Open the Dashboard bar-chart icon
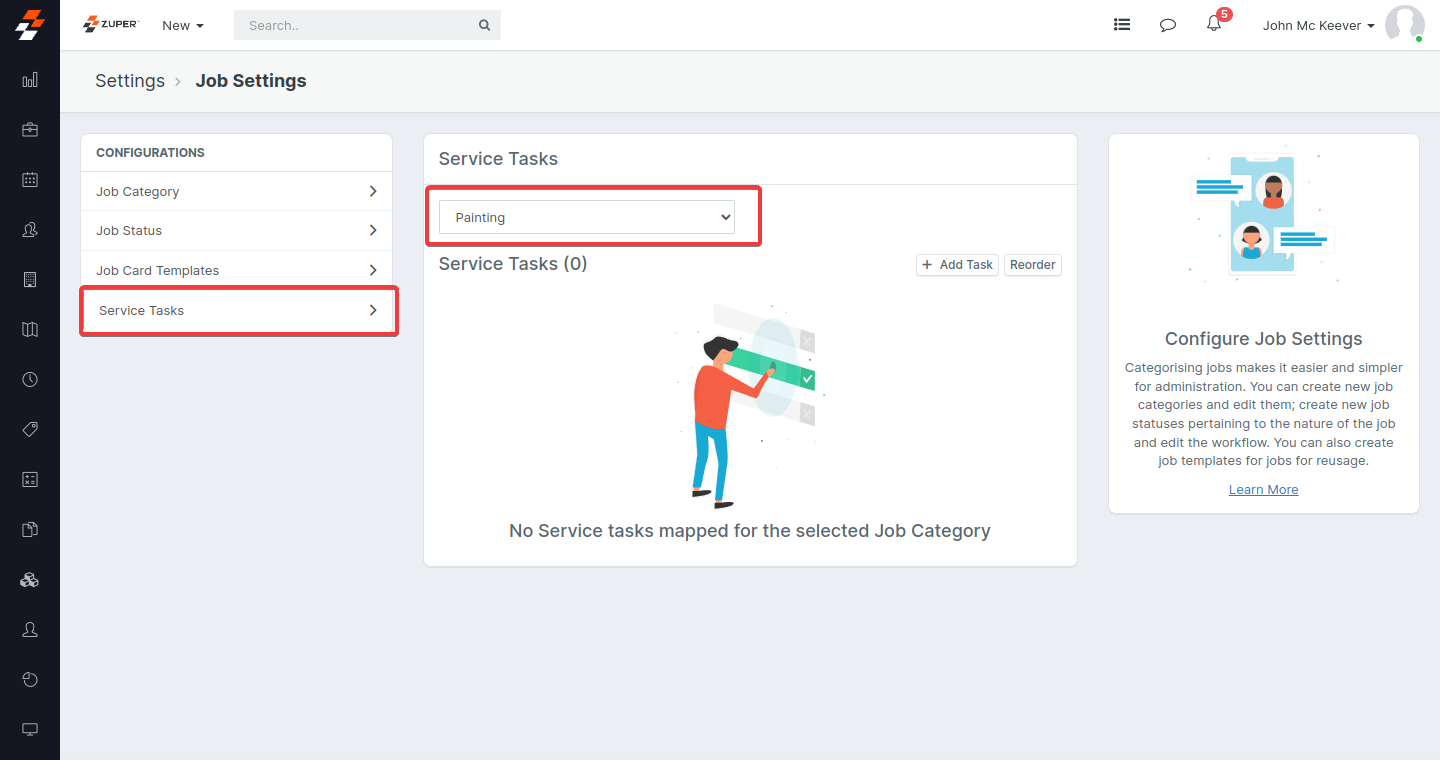1440x760 pixels. click(29, 80)
